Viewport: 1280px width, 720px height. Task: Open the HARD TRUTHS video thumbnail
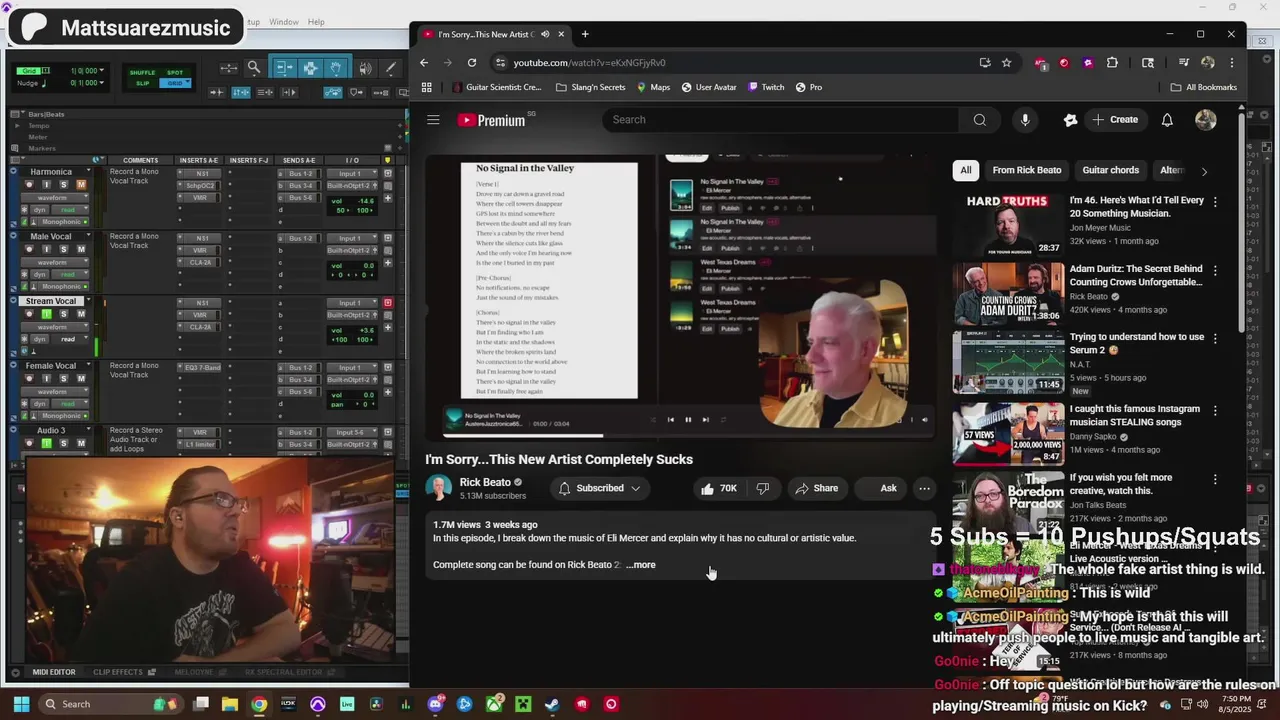coord(1008,225)
